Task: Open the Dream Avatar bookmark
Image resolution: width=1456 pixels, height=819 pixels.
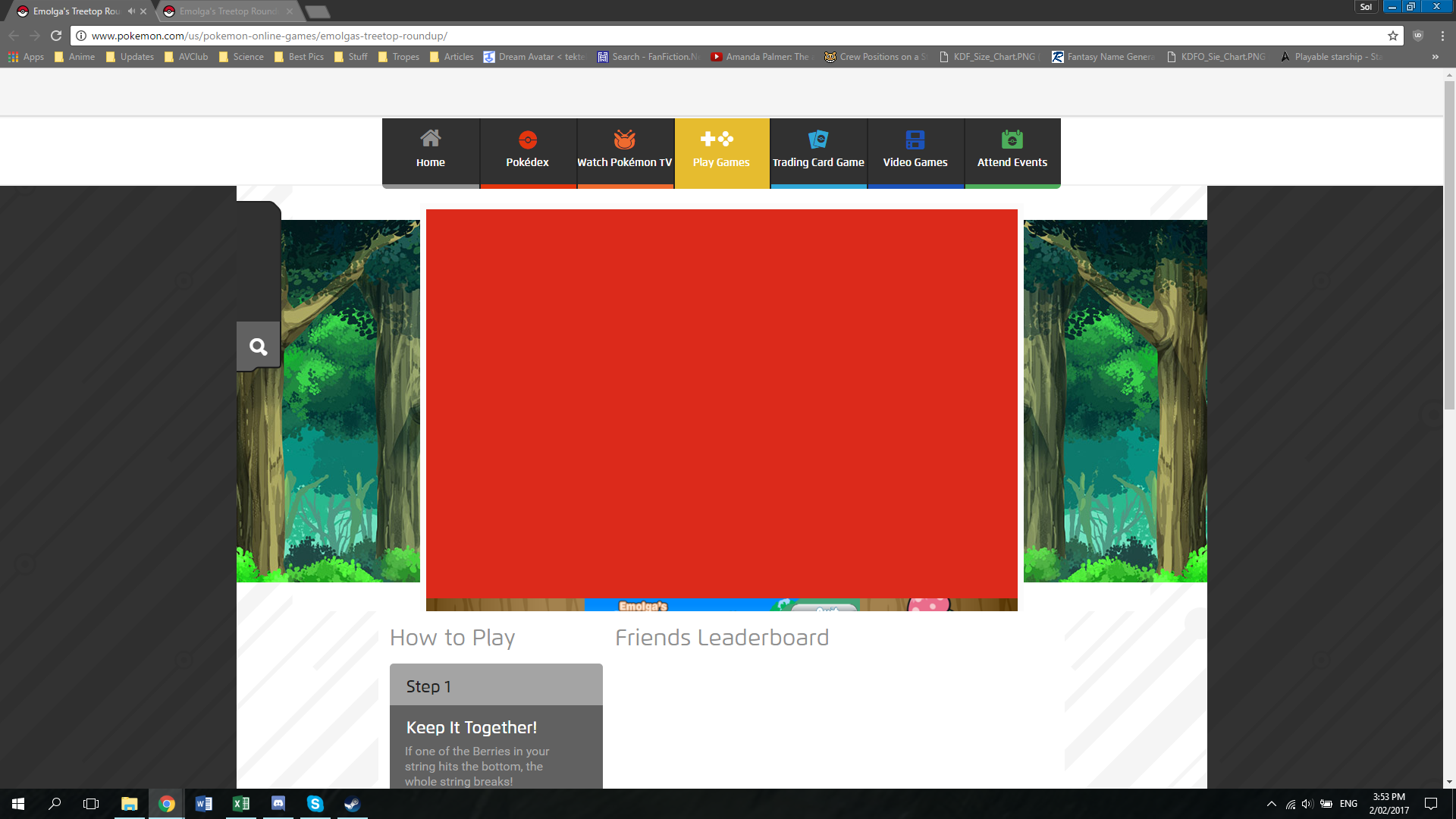Action: coord(535,57)
